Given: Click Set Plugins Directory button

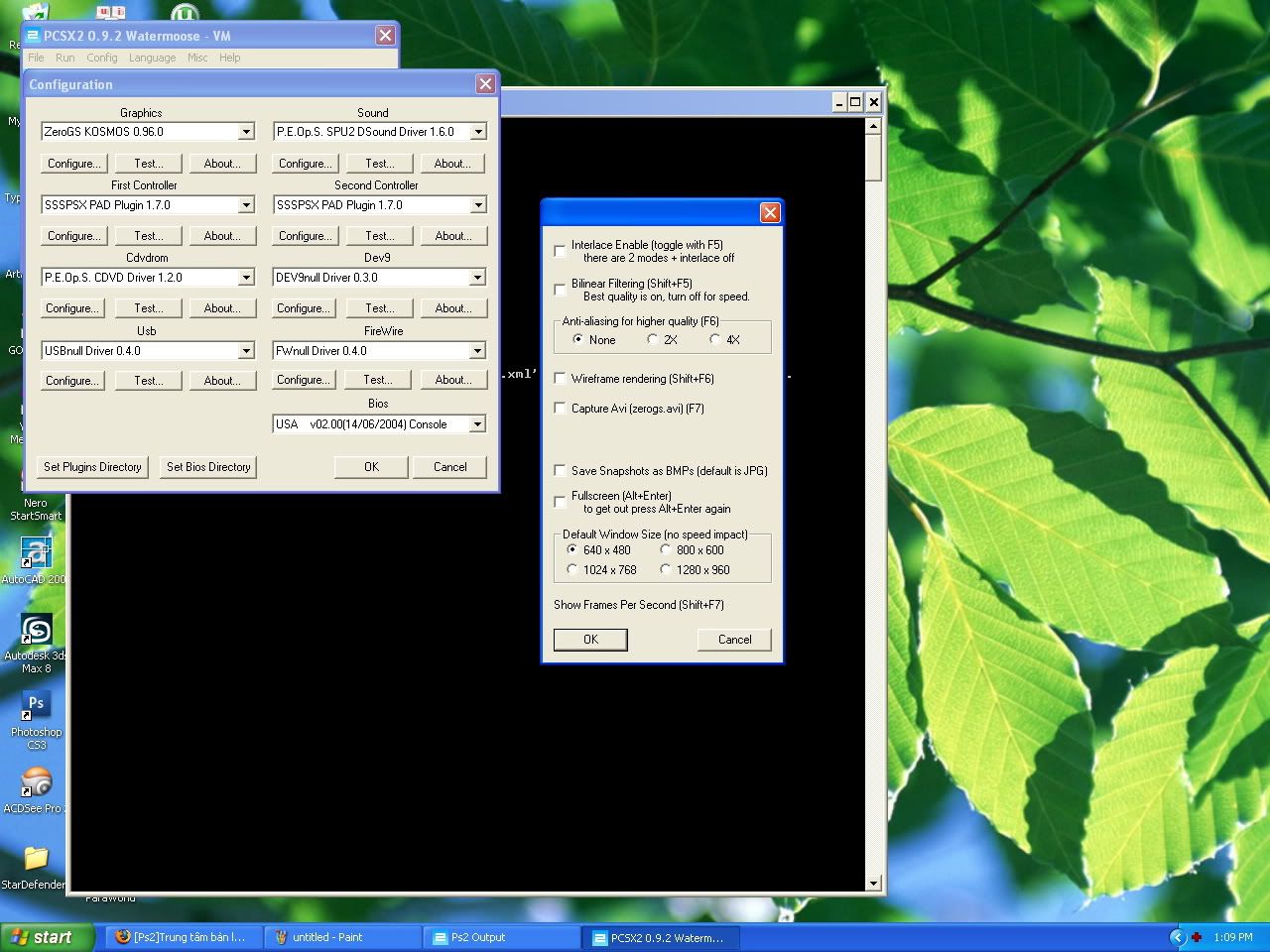Looking at the screenshot, I should [x=92, y=467].
